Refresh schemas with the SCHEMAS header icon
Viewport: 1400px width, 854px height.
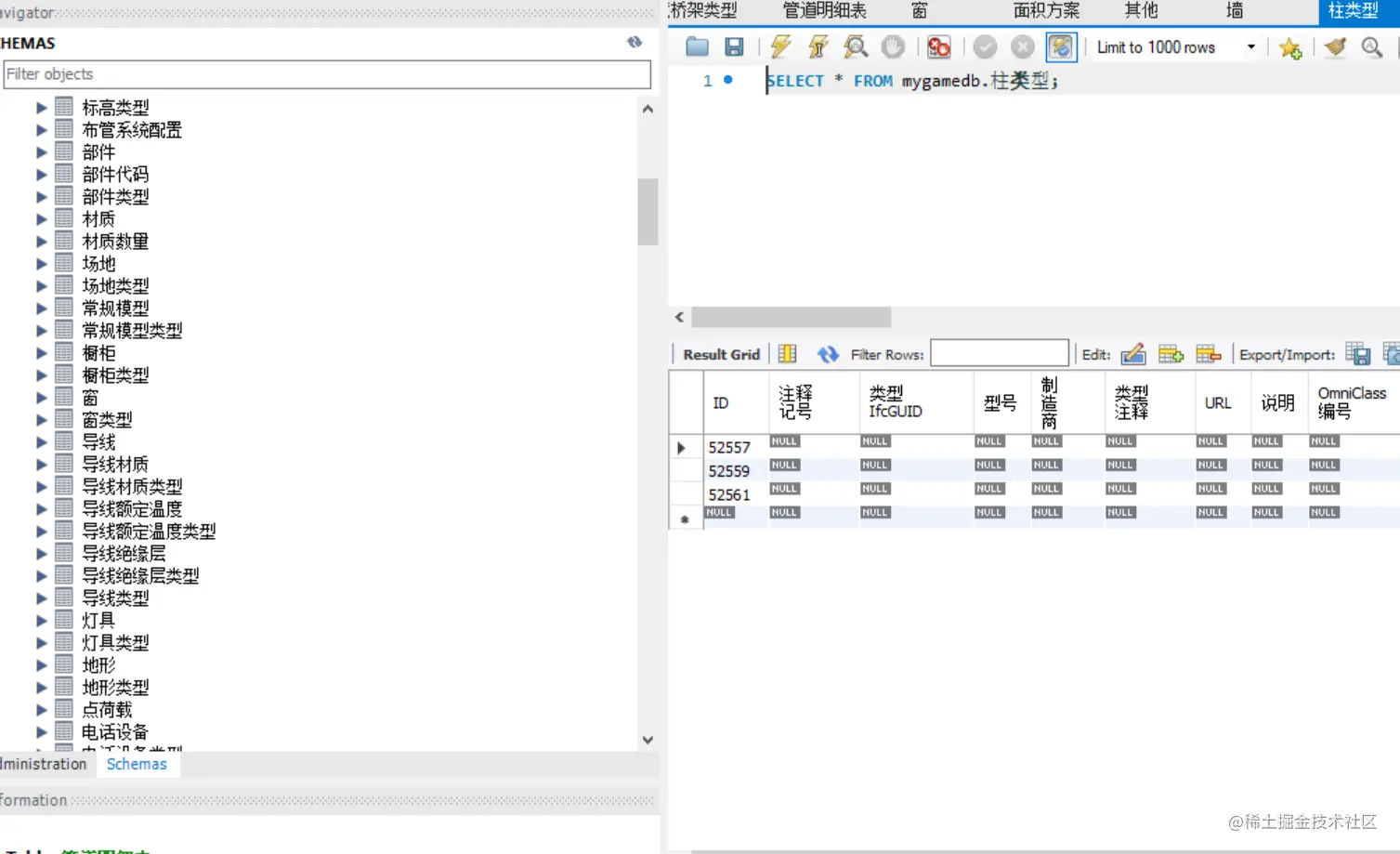[635, 42]
